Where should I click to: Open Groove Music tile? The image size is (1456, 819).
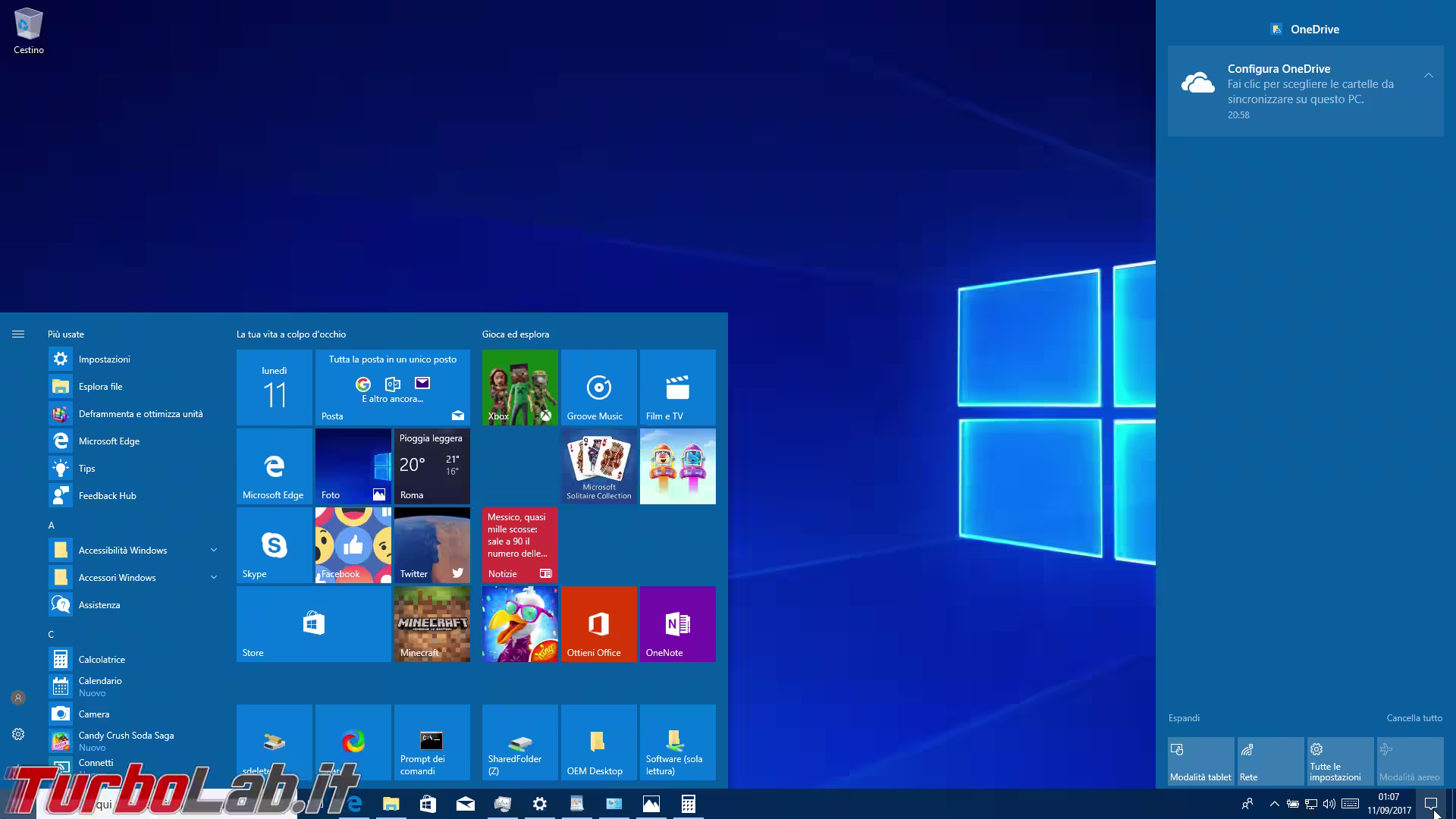coord(598,387)
